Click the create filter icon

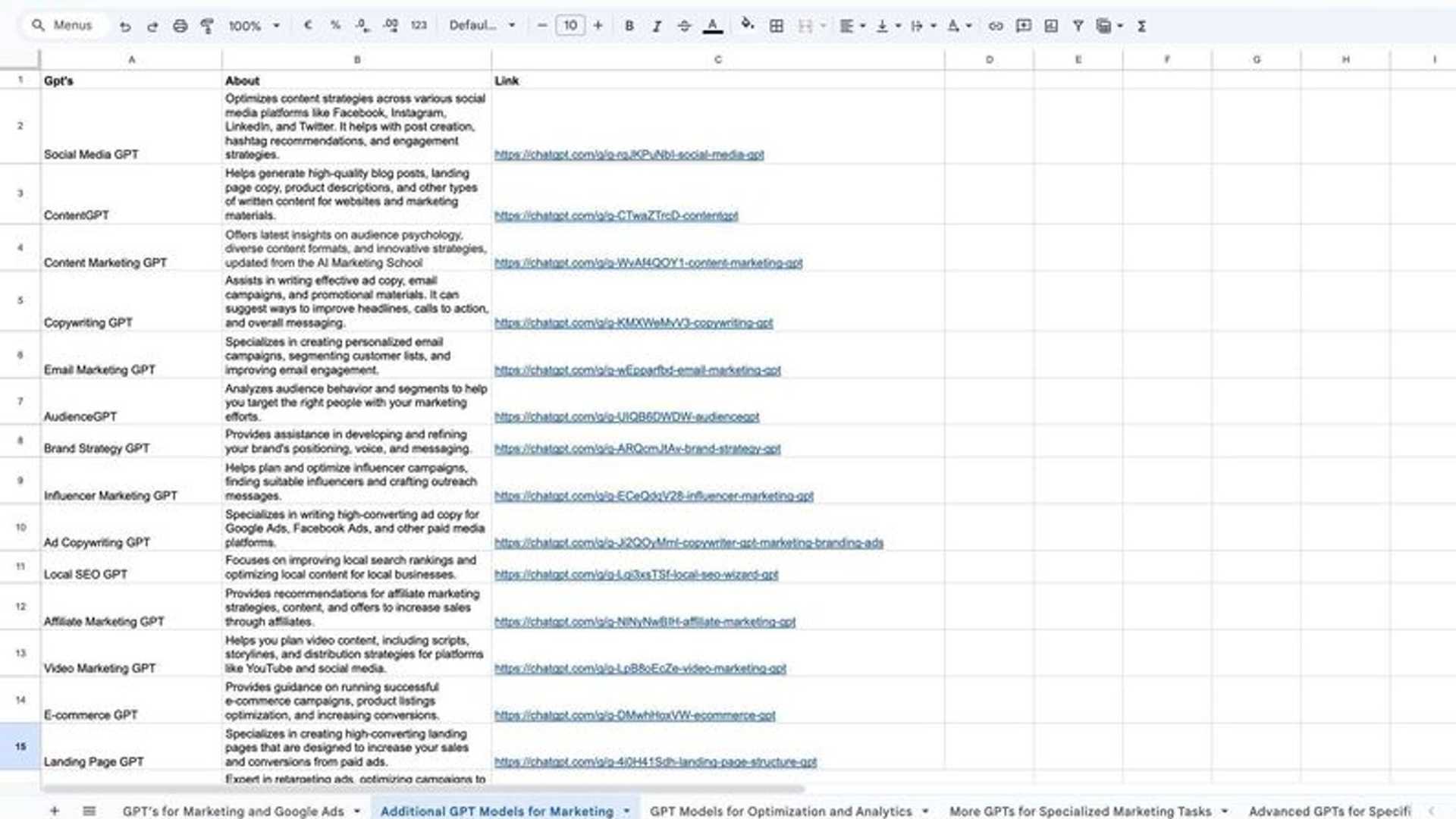click(x=1078, y=26)
